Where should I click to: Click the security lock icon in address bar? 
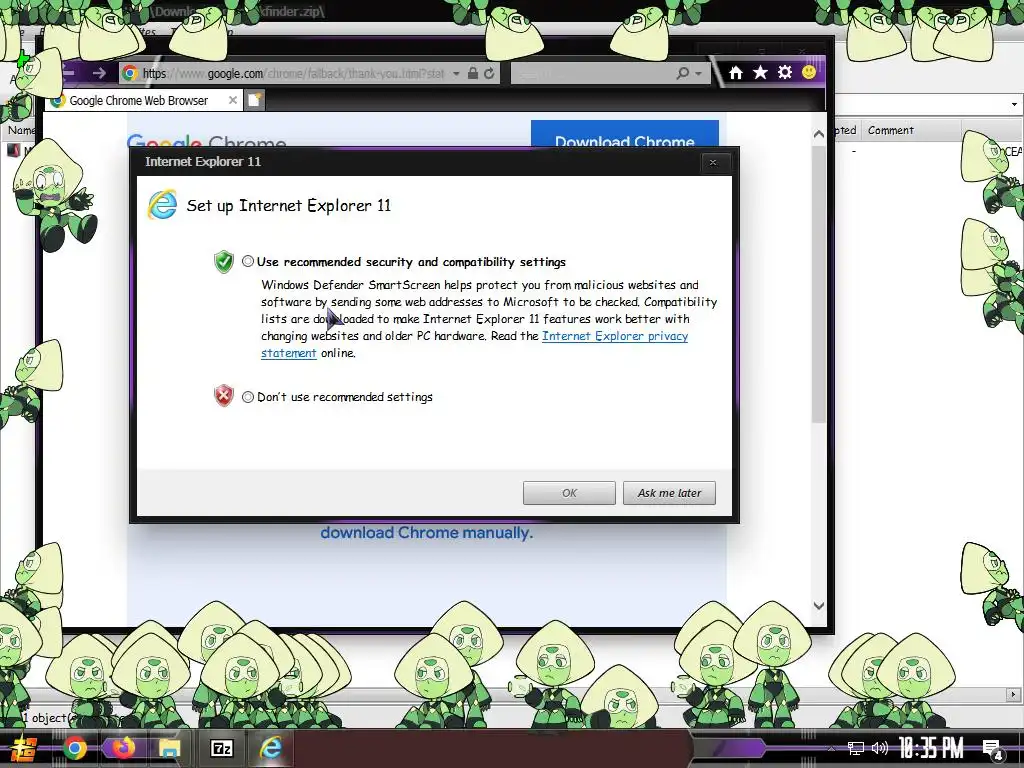click(473, 73)
